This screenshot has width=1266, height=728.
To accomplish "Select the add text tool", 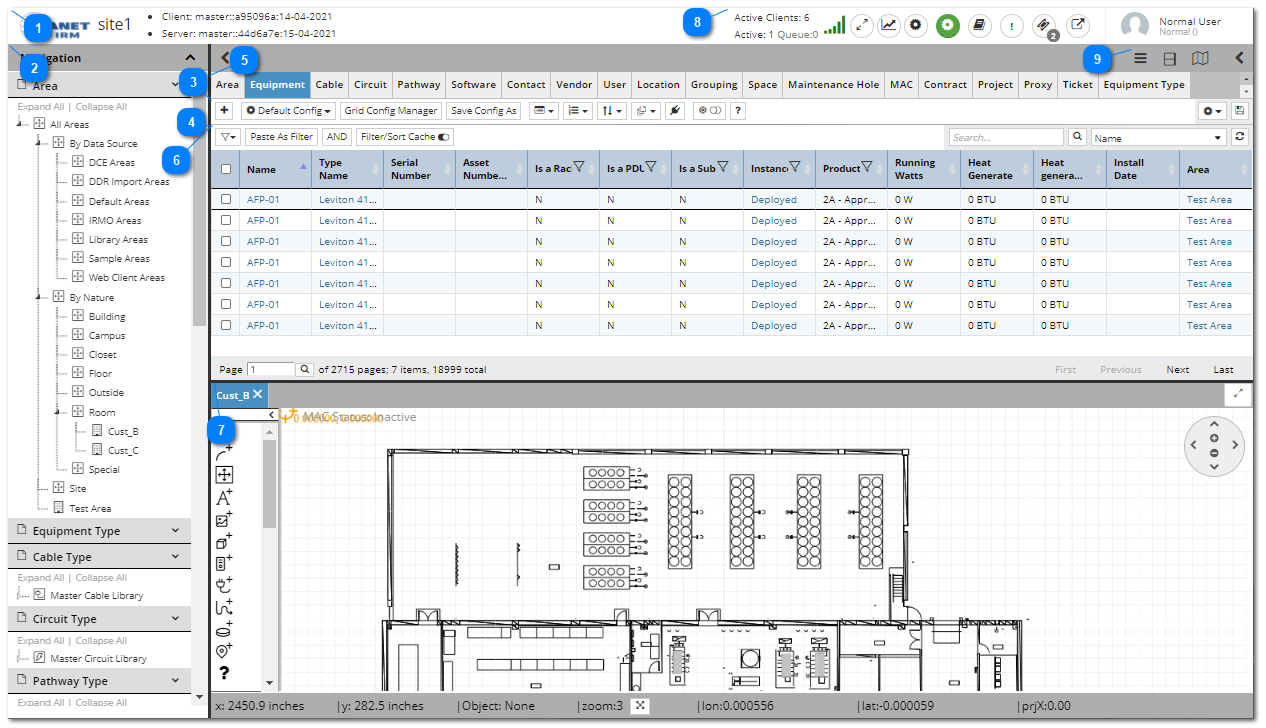I will point(224,497).
